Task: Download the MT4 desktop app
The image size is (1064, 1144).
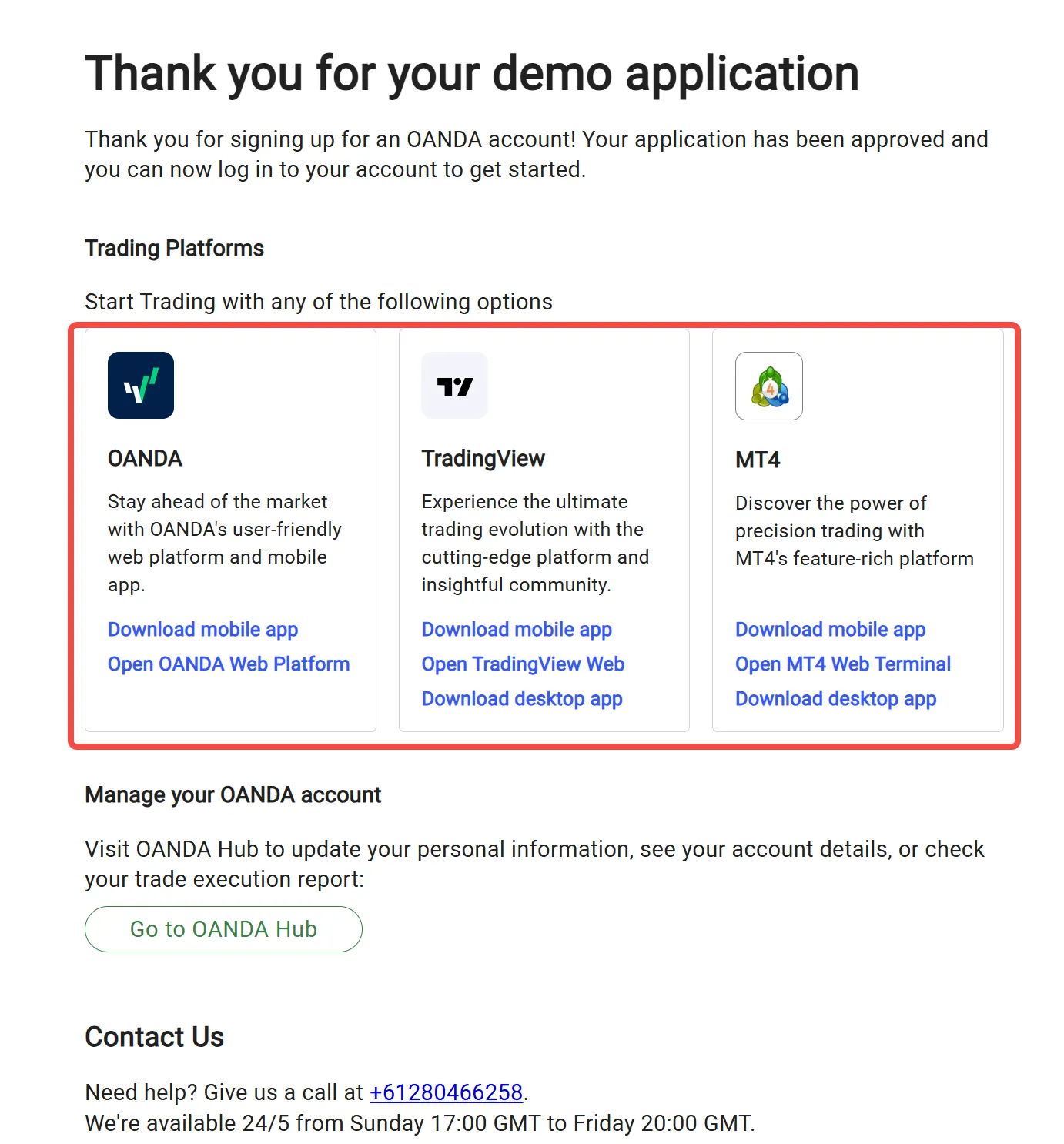Action: point(835,698)
